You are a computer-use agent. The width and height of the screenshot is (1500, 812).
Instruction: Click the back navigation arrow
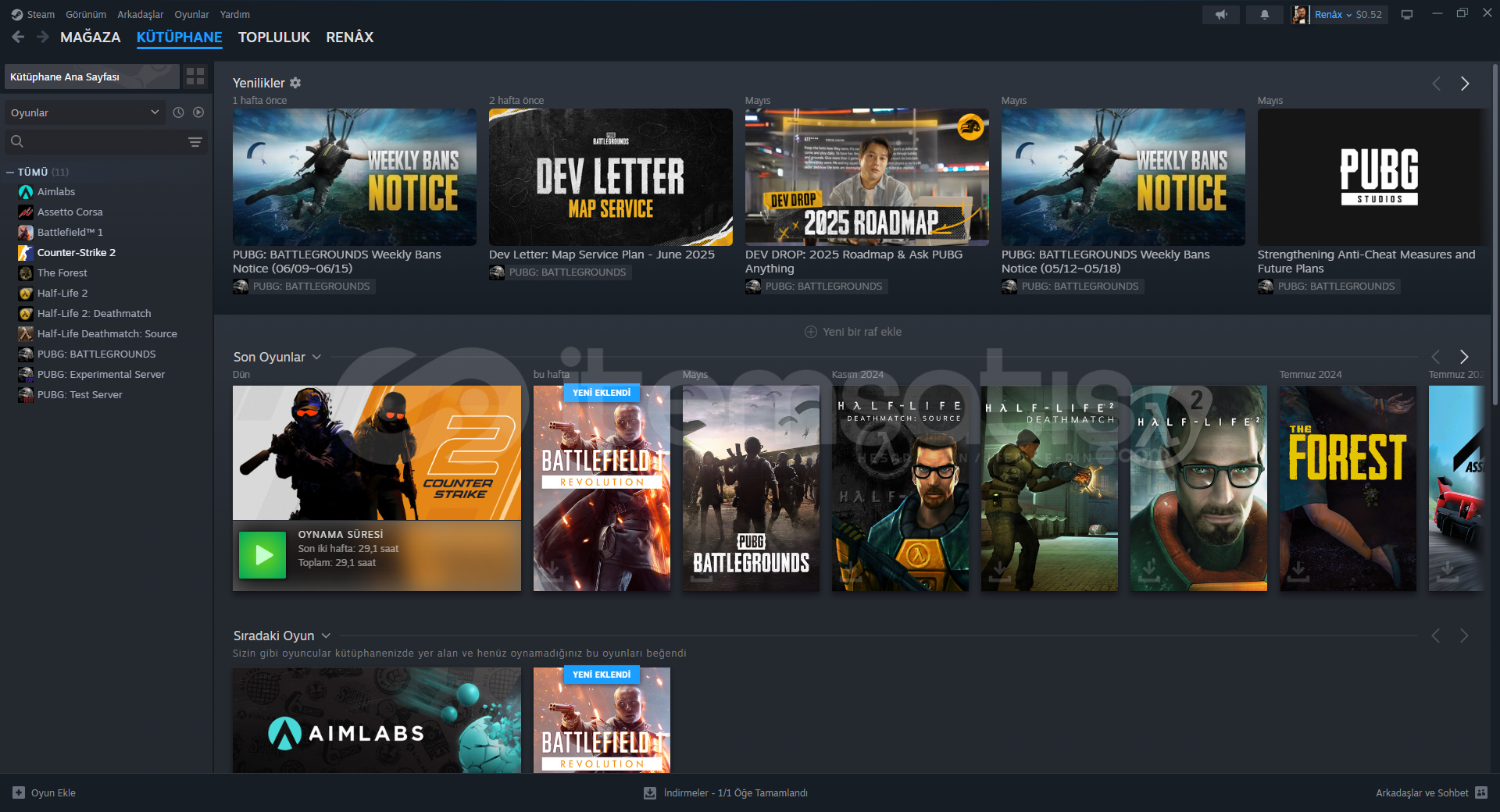click(19, 37)
